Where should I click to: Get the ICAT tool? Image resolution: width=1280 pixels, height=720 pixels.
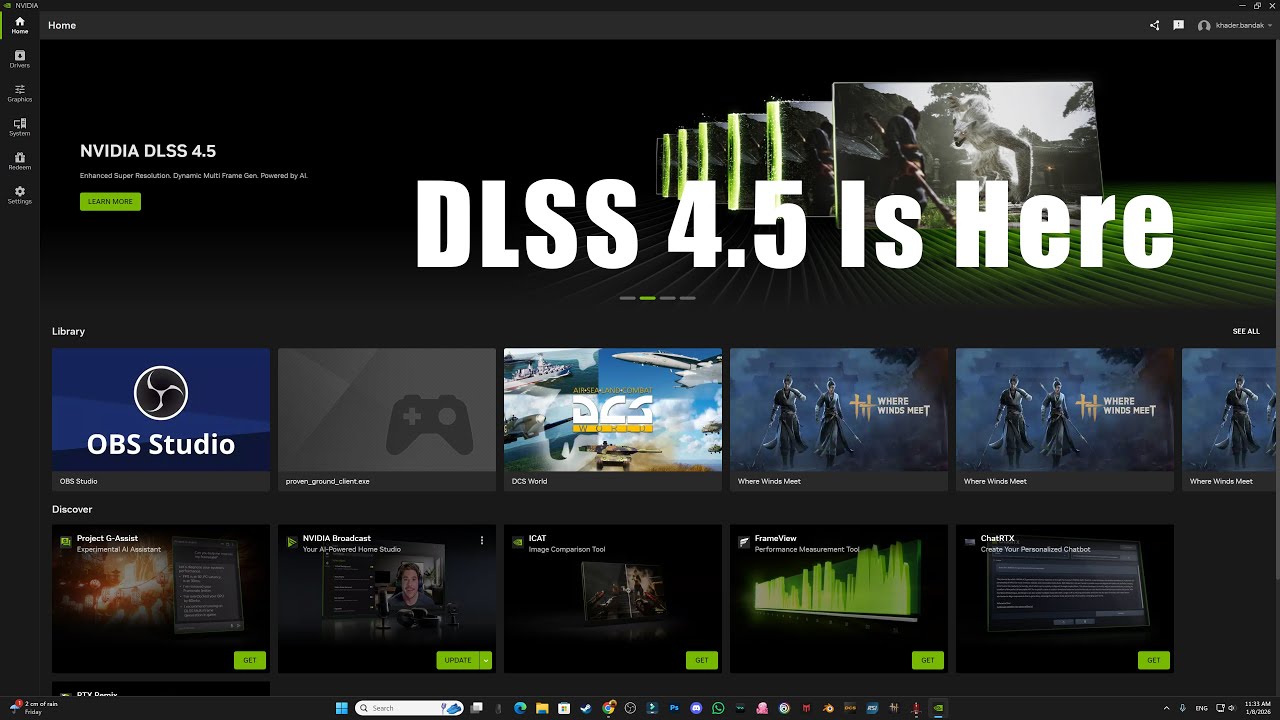(x=702, y=660)
